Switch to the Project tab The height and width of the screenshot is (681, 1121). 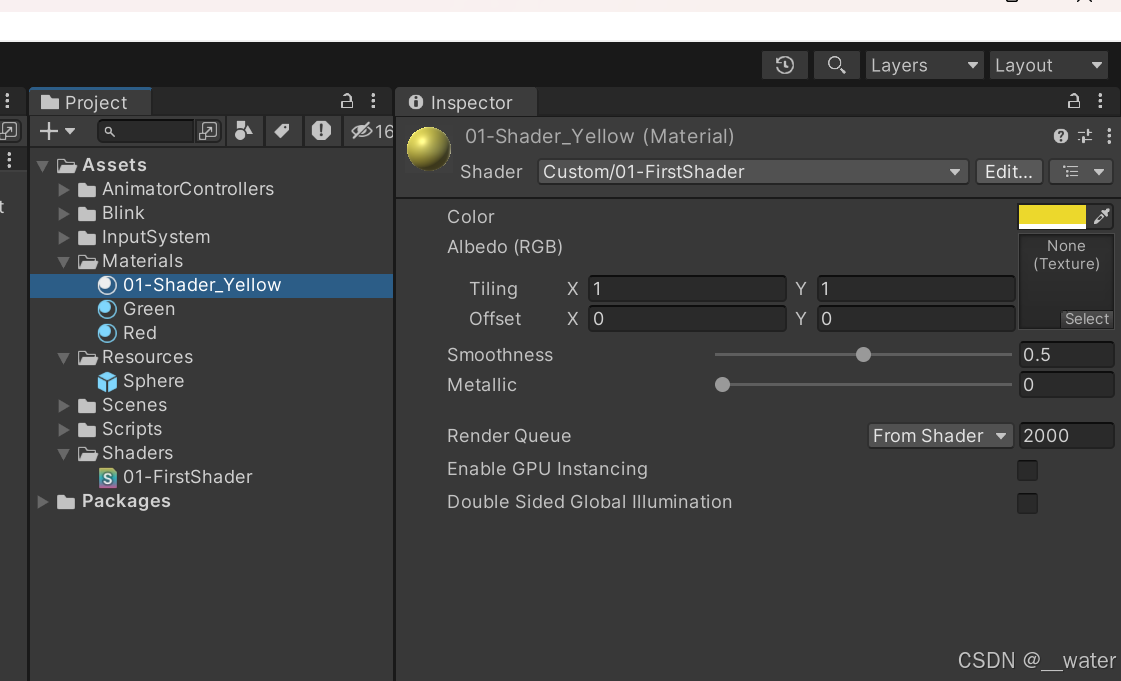click(90, 102)
